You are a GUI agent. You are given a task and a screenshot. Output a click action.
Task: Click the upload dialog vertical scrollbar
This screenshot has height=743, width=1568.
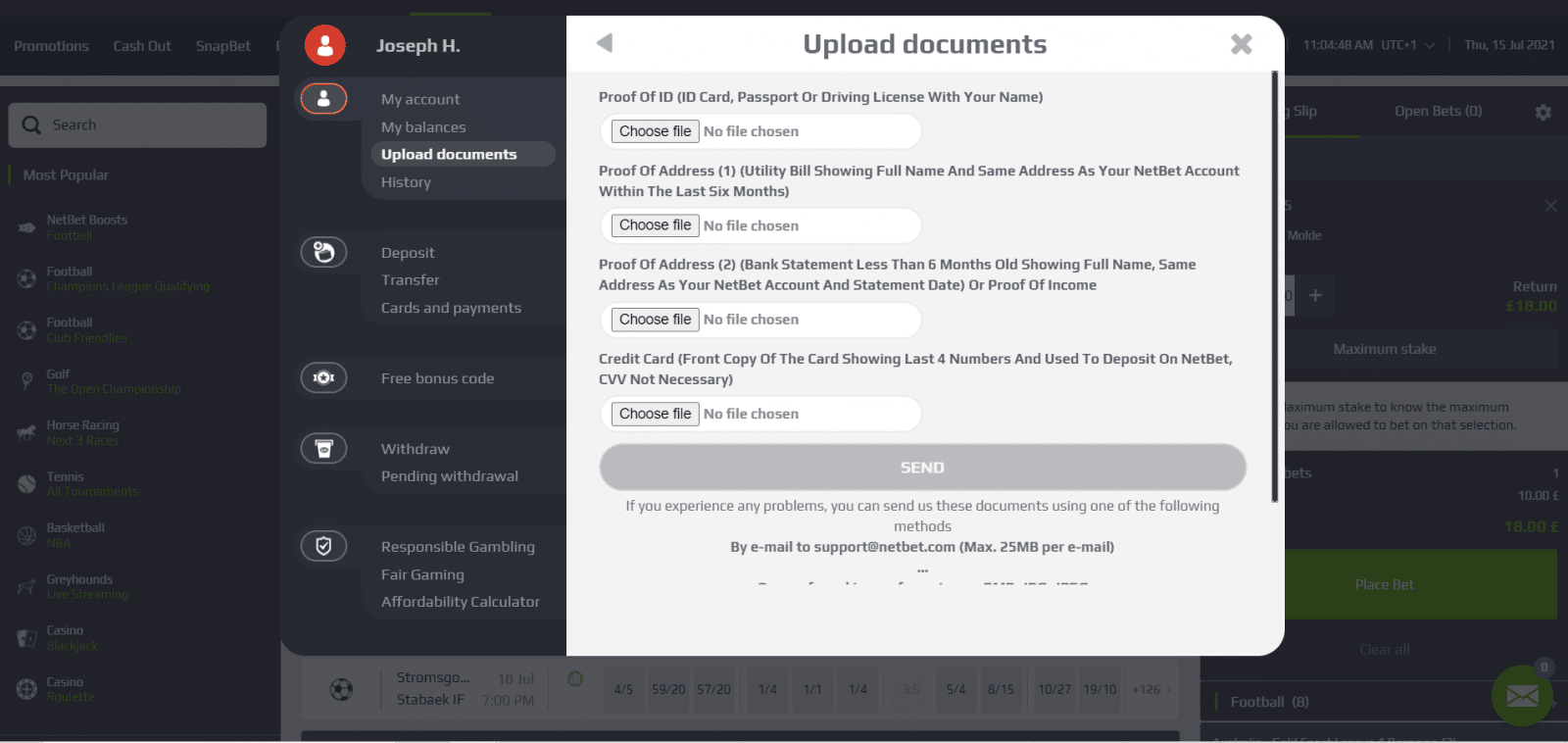coord(1274,284)
